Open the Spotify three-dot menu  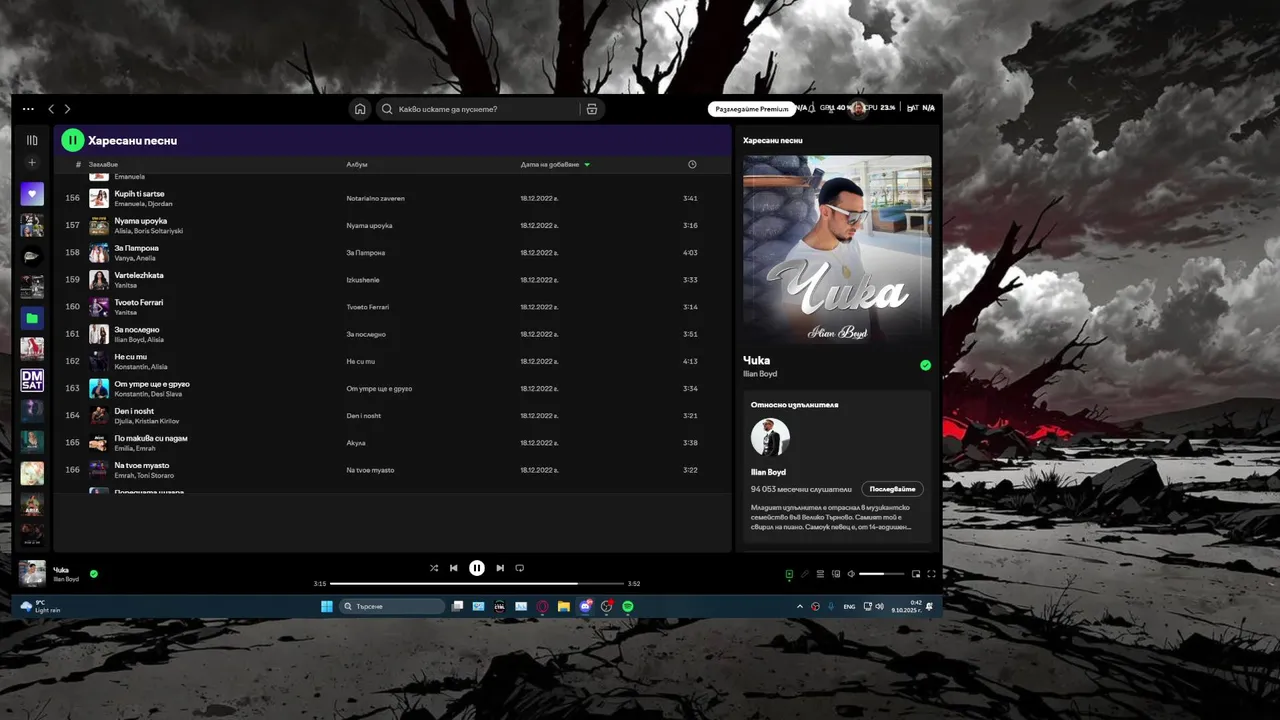[x=28, y=109]
